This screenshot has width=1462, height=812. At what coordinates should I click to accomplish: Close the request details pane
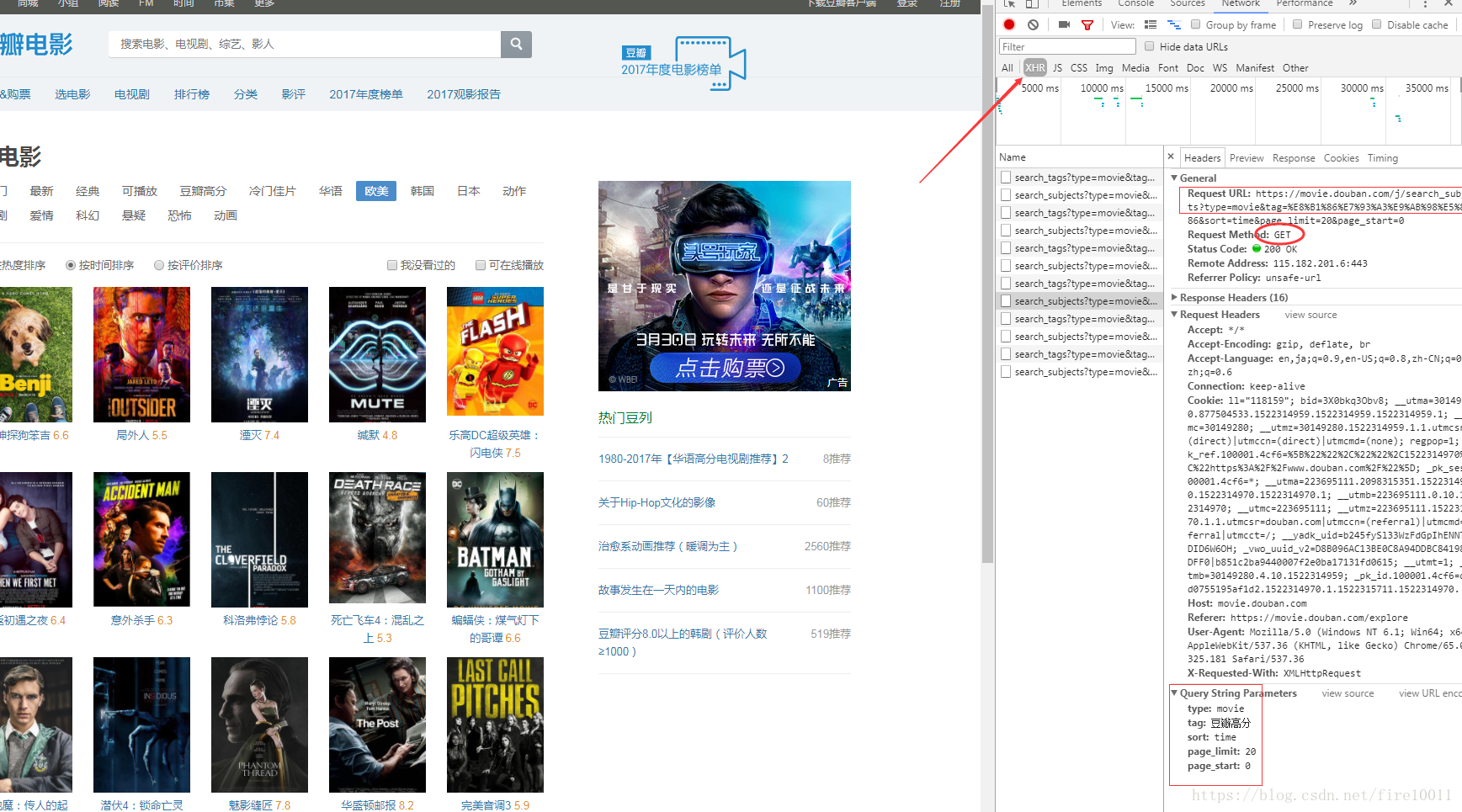coord(1171,157)
